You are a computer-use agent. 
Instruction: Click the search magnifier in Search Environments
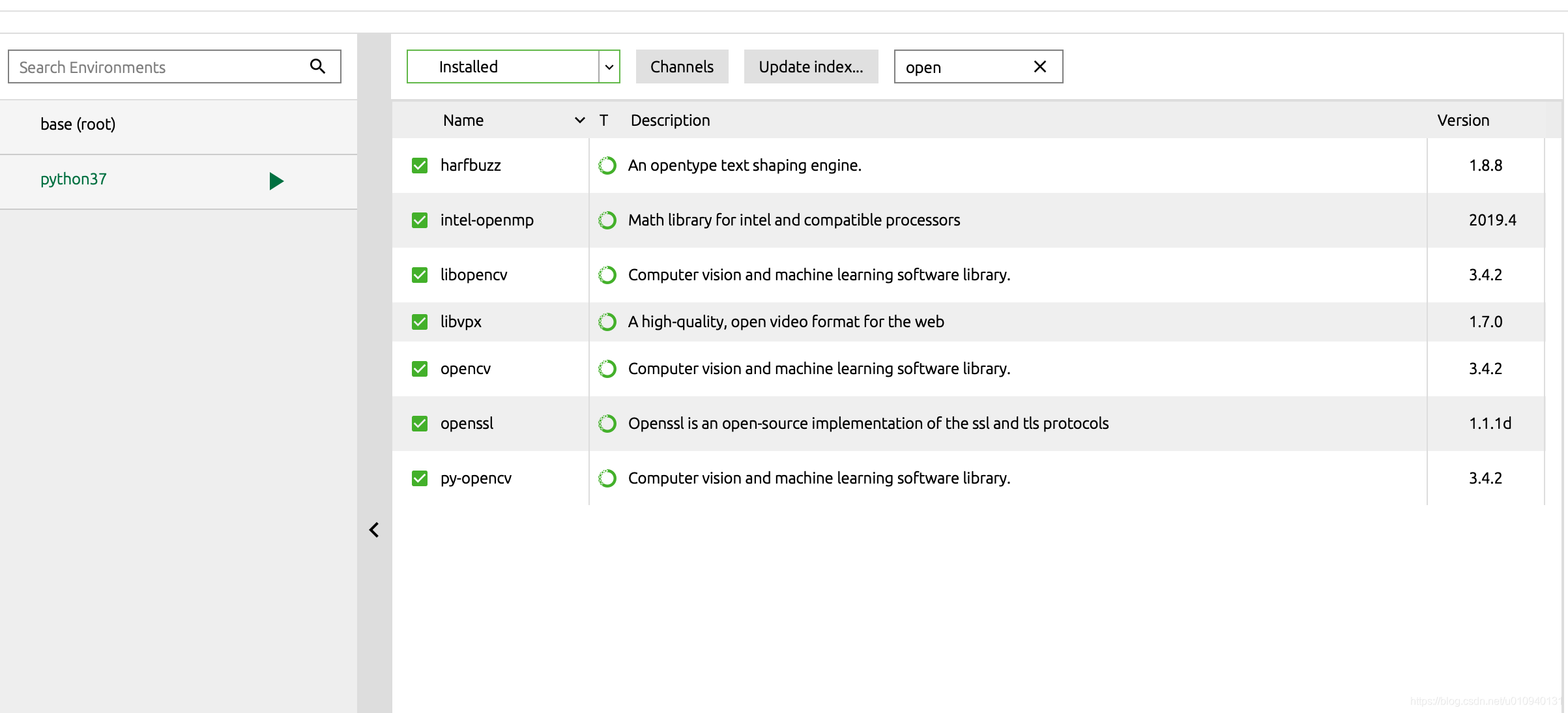point(317,66)
